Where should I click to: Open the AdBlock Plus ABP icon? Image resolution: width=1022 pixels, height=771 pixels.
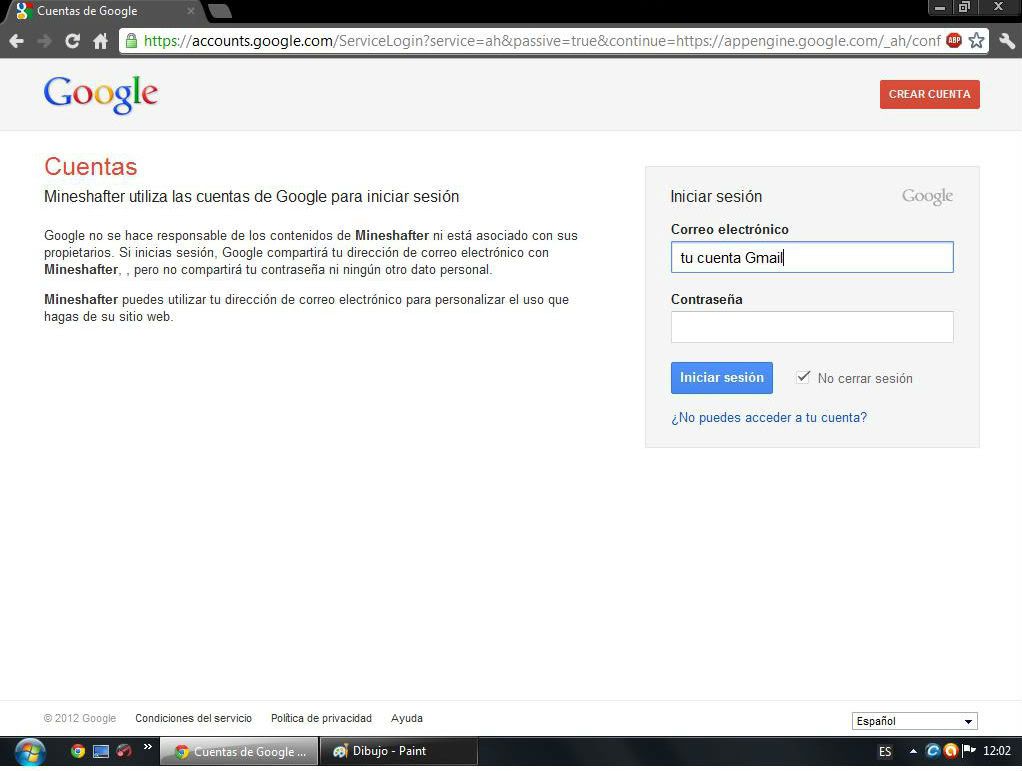tap(954, 40)
